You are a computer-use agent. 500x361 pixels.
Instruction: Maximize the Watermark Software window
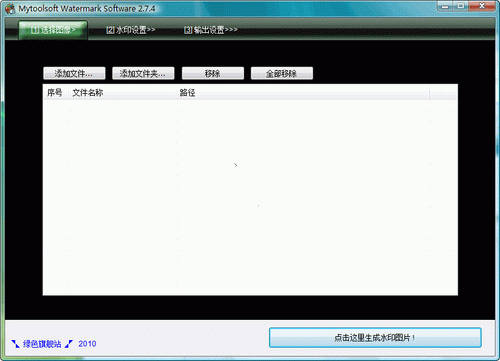[461, 6]
